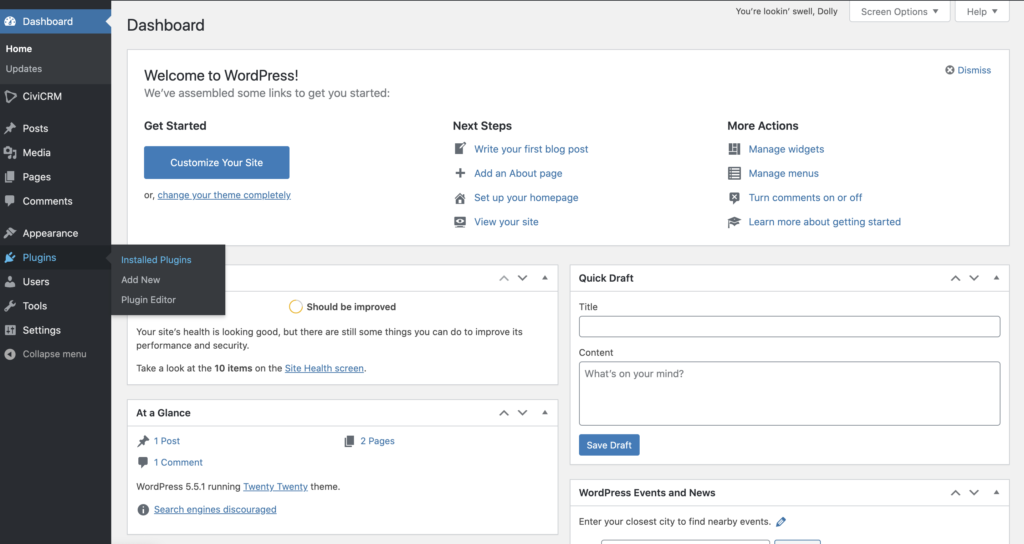The image size is (1024, 544).
Task: Toggle collapse of WordPress Events and News
Action: point(996,492)
